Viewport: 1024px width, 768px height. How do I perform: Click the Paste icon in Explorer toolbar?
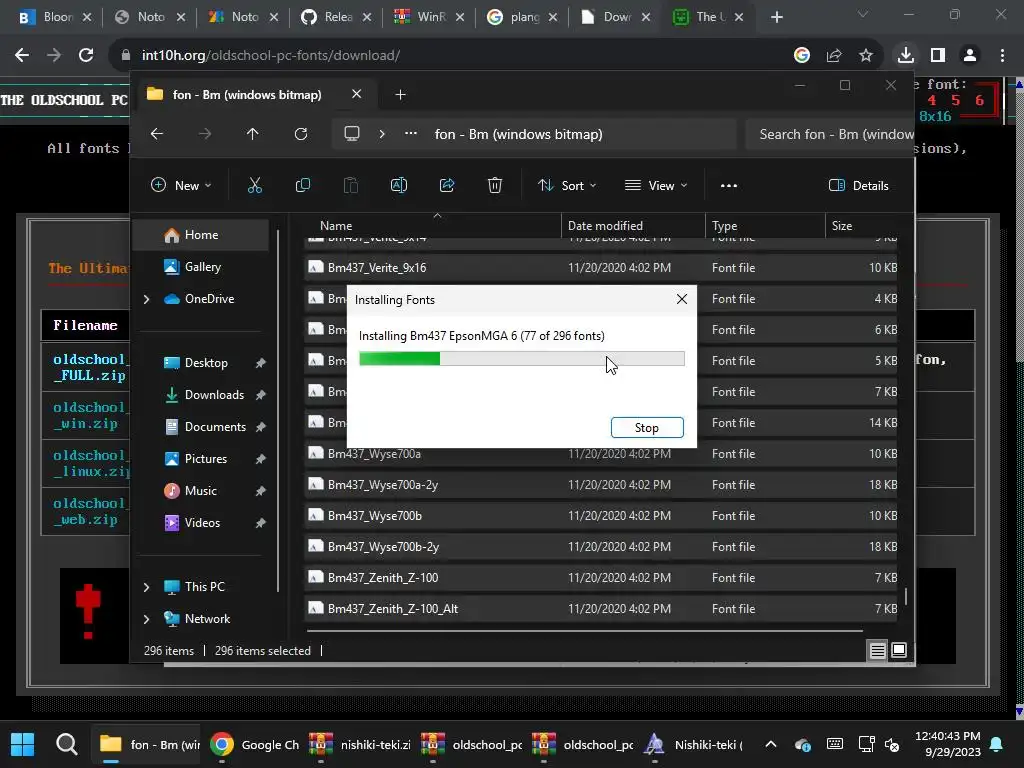351,185
